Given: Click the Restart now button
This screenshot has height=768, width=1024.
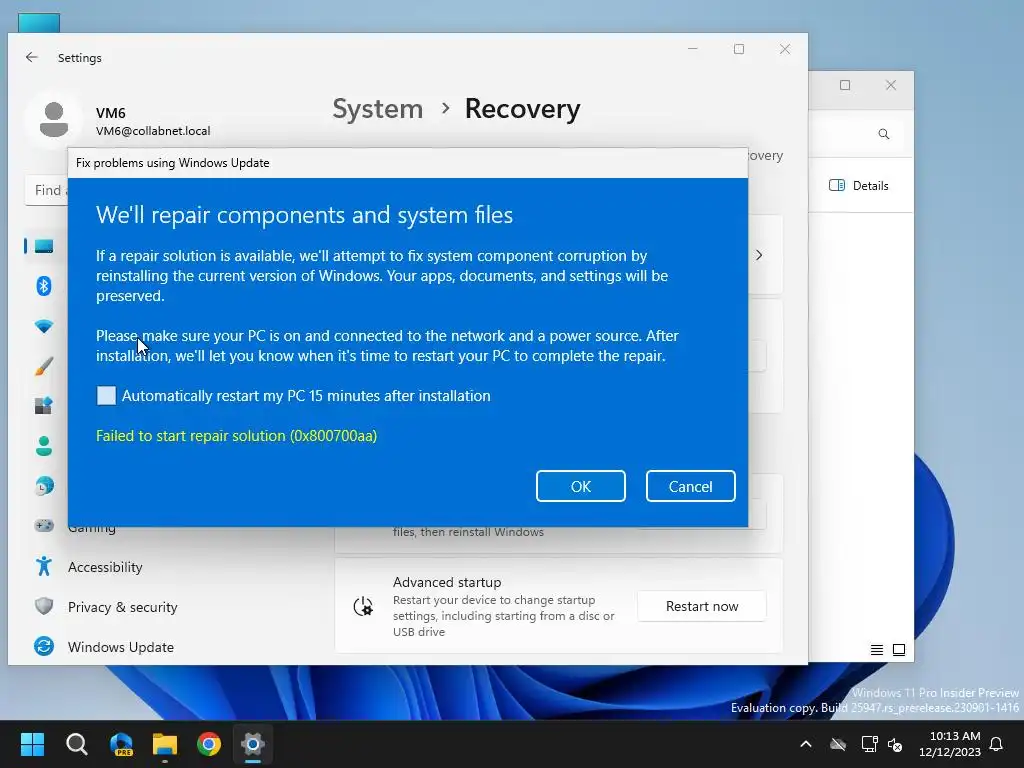Looking at the screenshot, I should [x=701, y=606].
